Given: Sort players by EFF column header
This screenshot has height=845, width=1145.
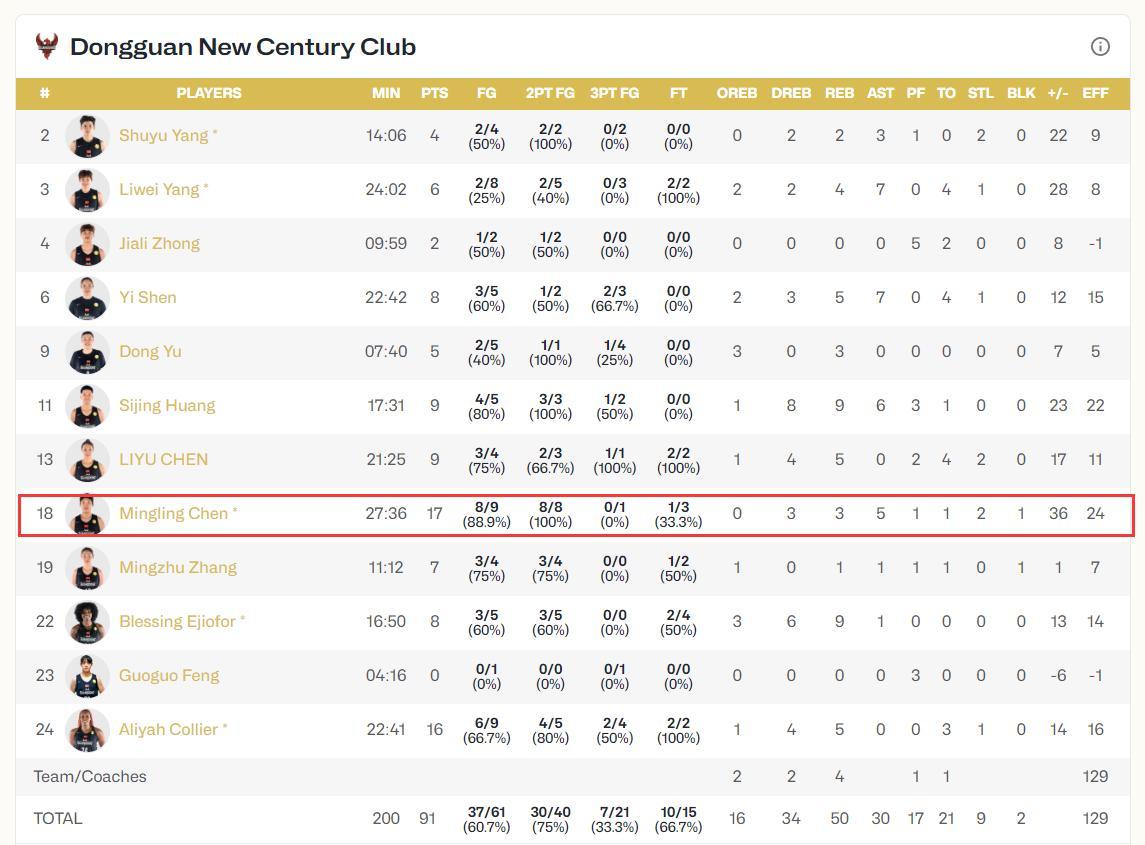Looking at the screenshot, I should 1095,93.
